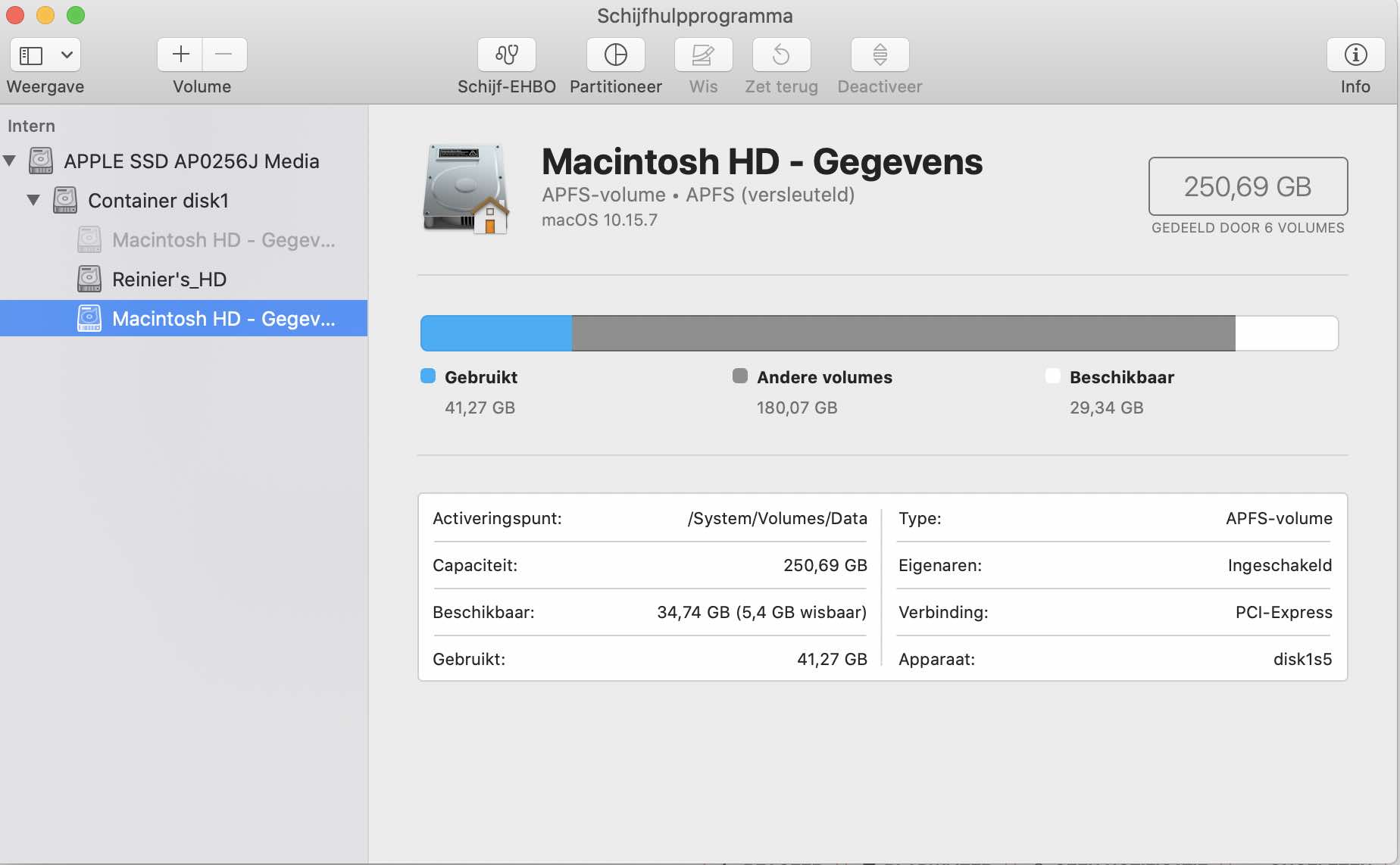
Task: Click the blue Gebruikt legend swatch
Action: tap(428, 376)
